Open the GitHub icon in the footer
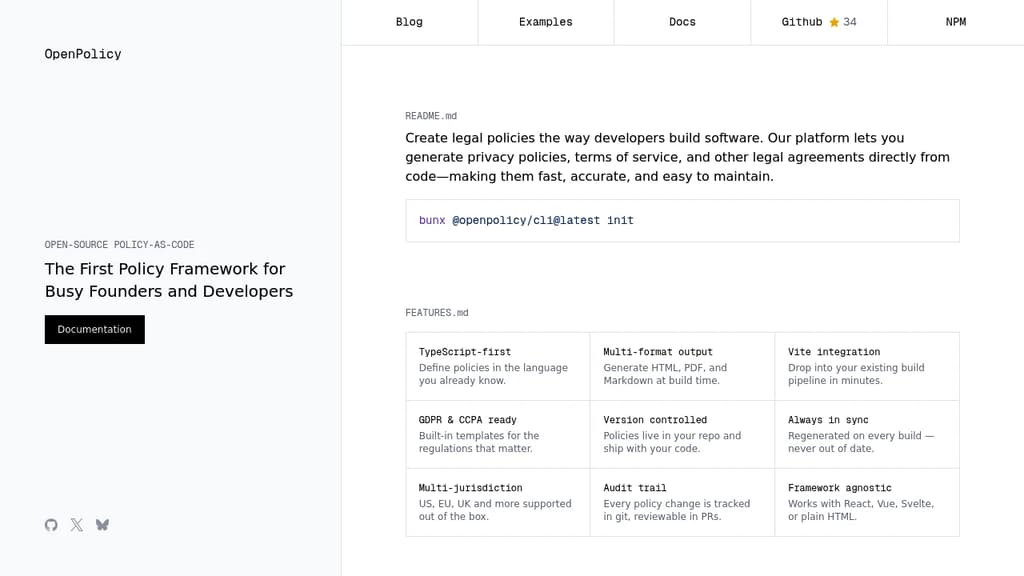The height and width of the screenshot is (576, 1024). coord(51,525)
